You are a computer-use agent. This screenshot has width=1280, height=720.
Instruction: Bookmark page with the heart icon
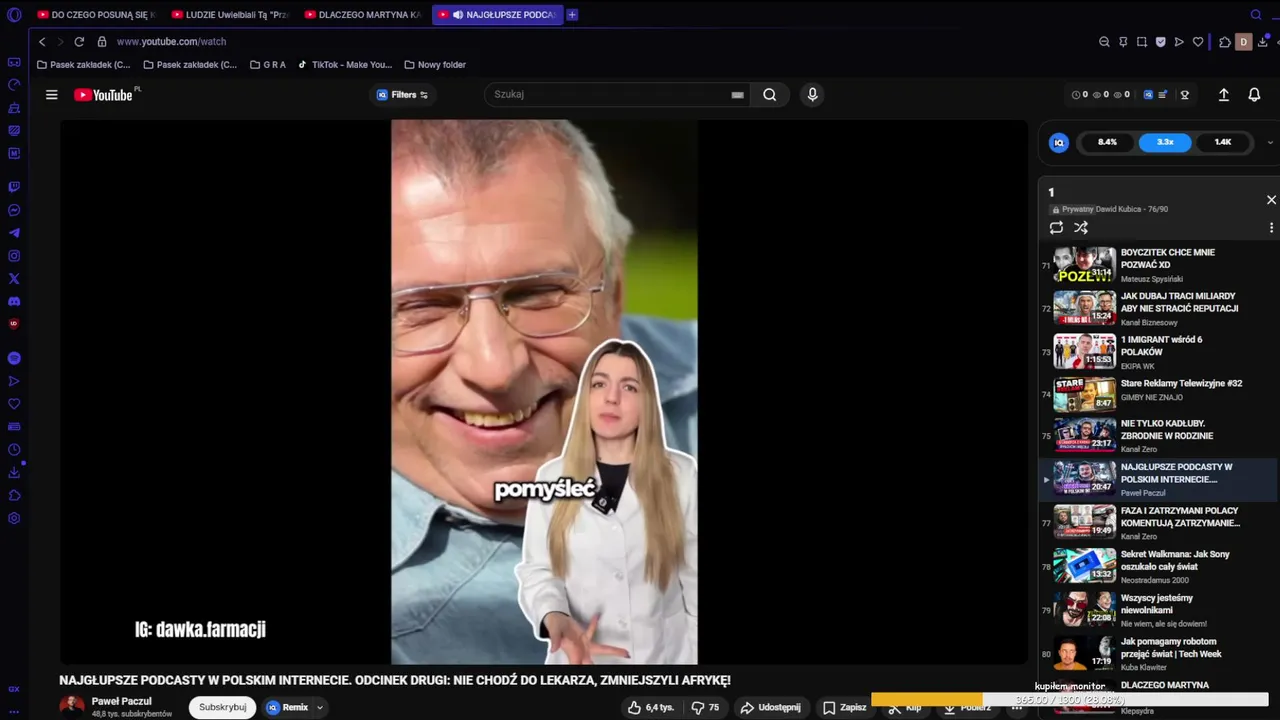pyautogui.click(x=1198, y=42)
